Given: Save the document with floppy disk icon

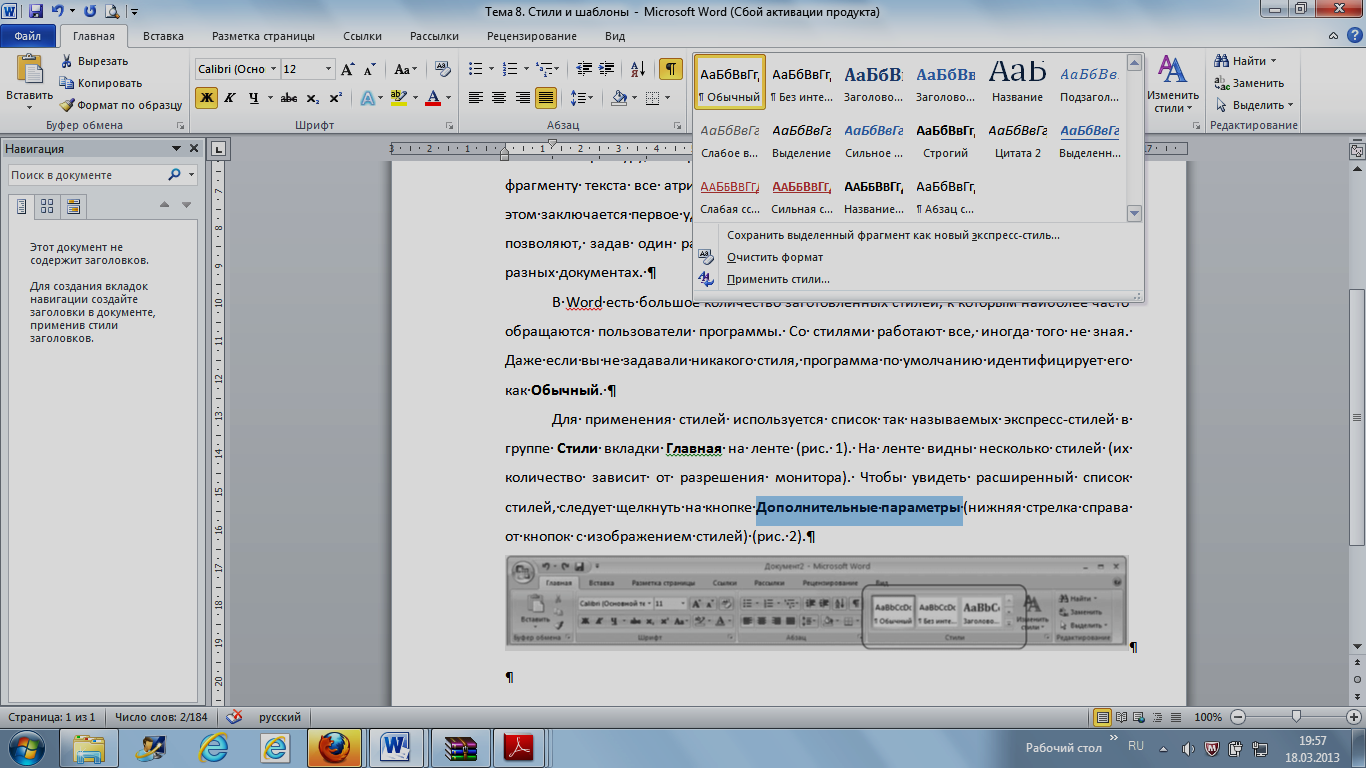Looking at the screenshot, I should tap(36, 12).
